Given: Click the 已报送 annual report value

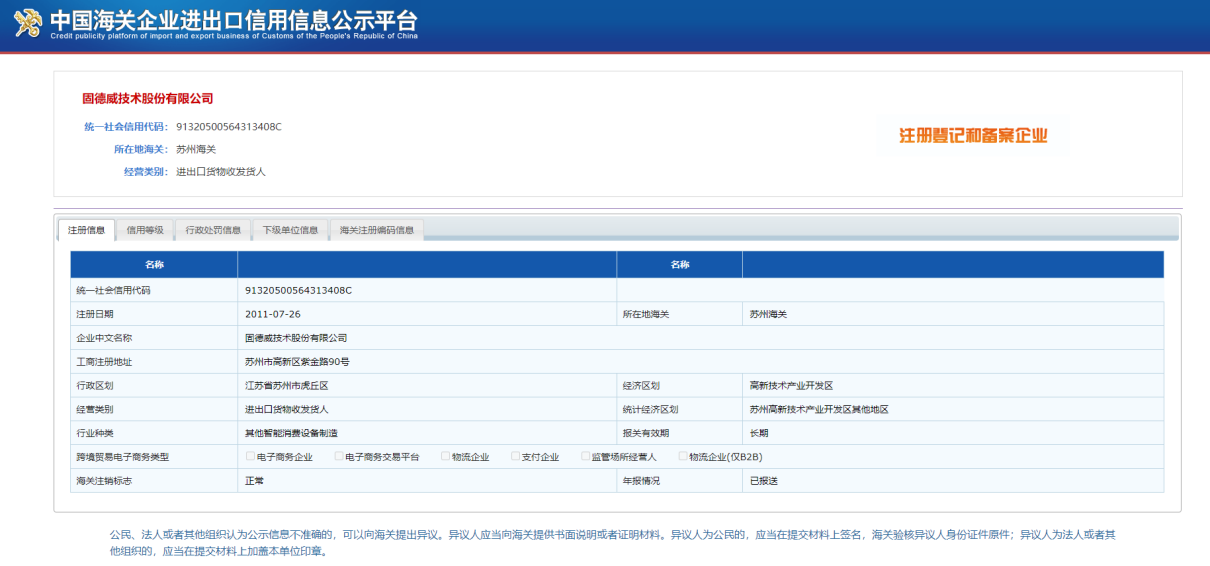Looking at the screenshot, I should (763, 481).
